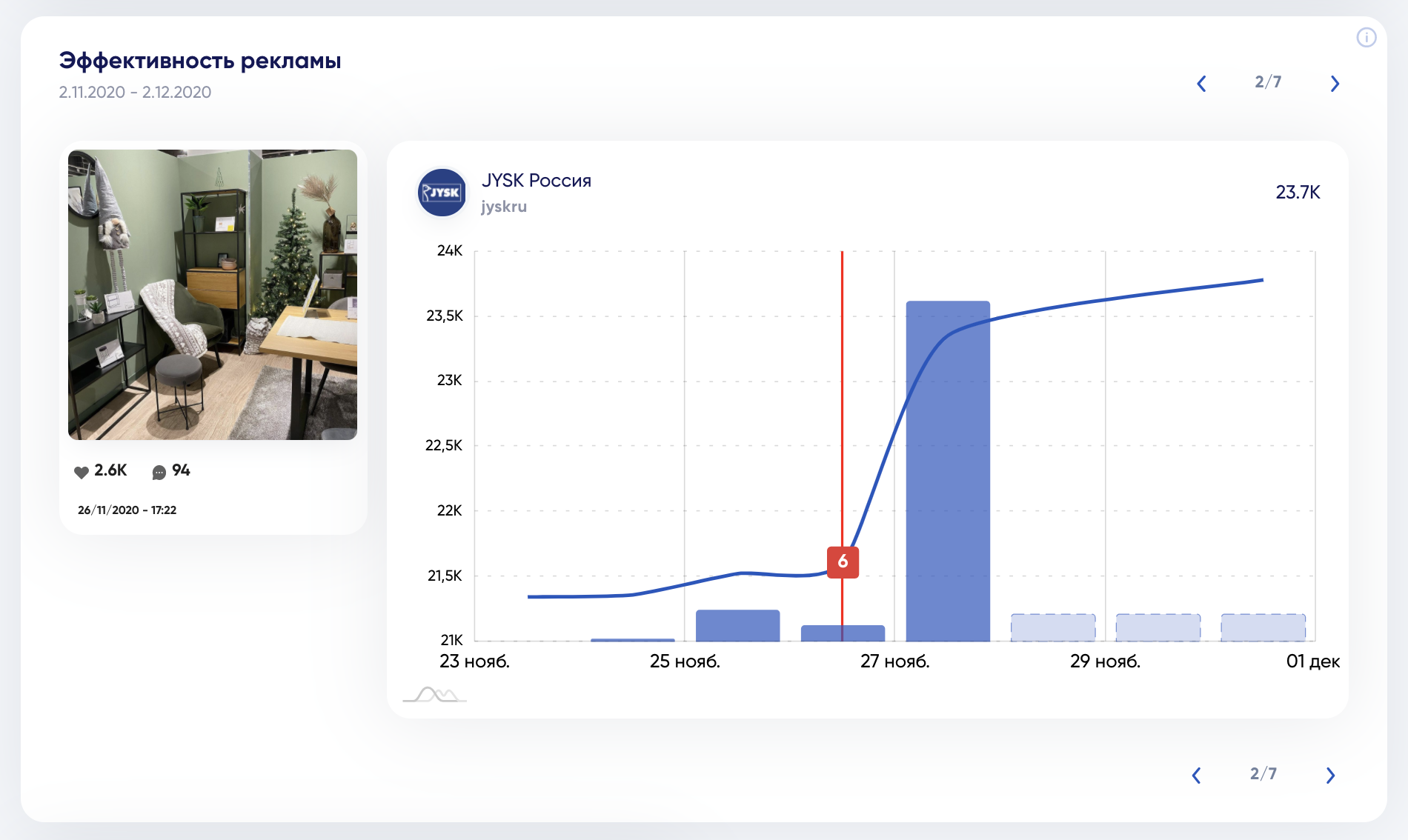Select the first dashed bar after tall bar
Image resolution: width=1408 pixels, height=840 pixels.
coord(1053,627)
